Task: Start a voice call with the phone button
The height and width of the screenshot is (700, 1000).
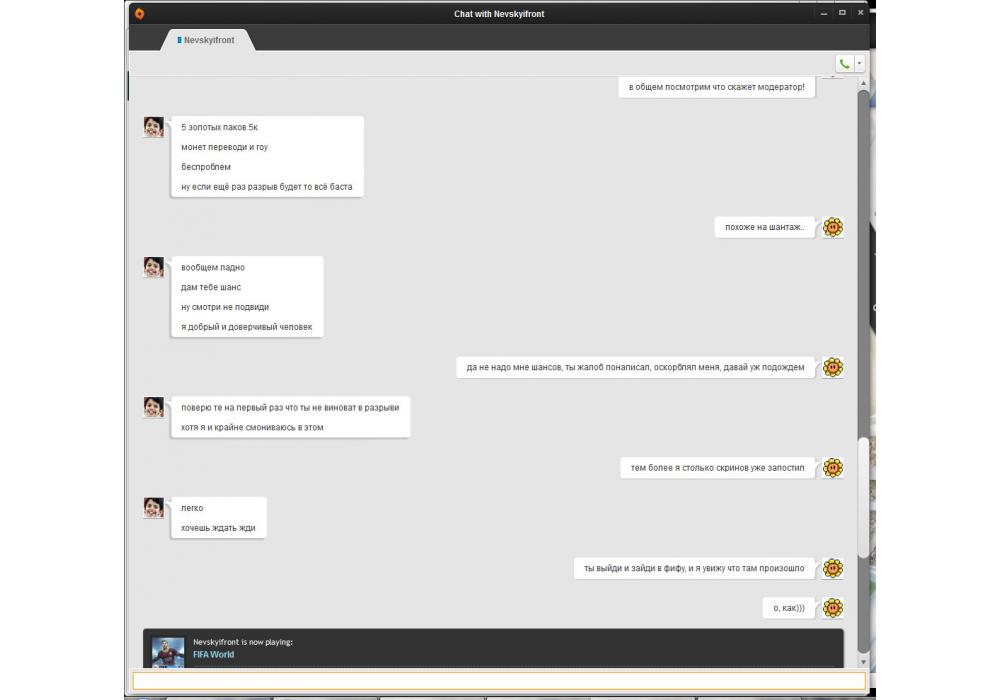Action: 845,64
